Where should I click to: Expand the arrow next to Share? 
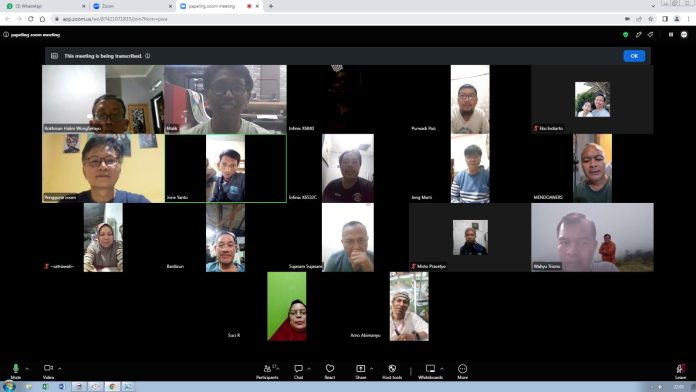(371, 368)
